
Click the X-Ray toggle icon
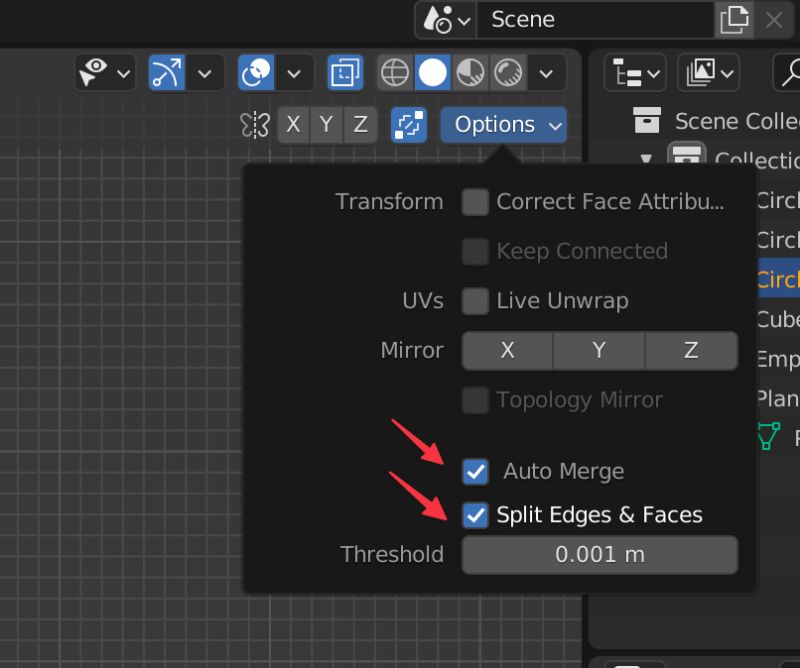(x=345, y=72)
